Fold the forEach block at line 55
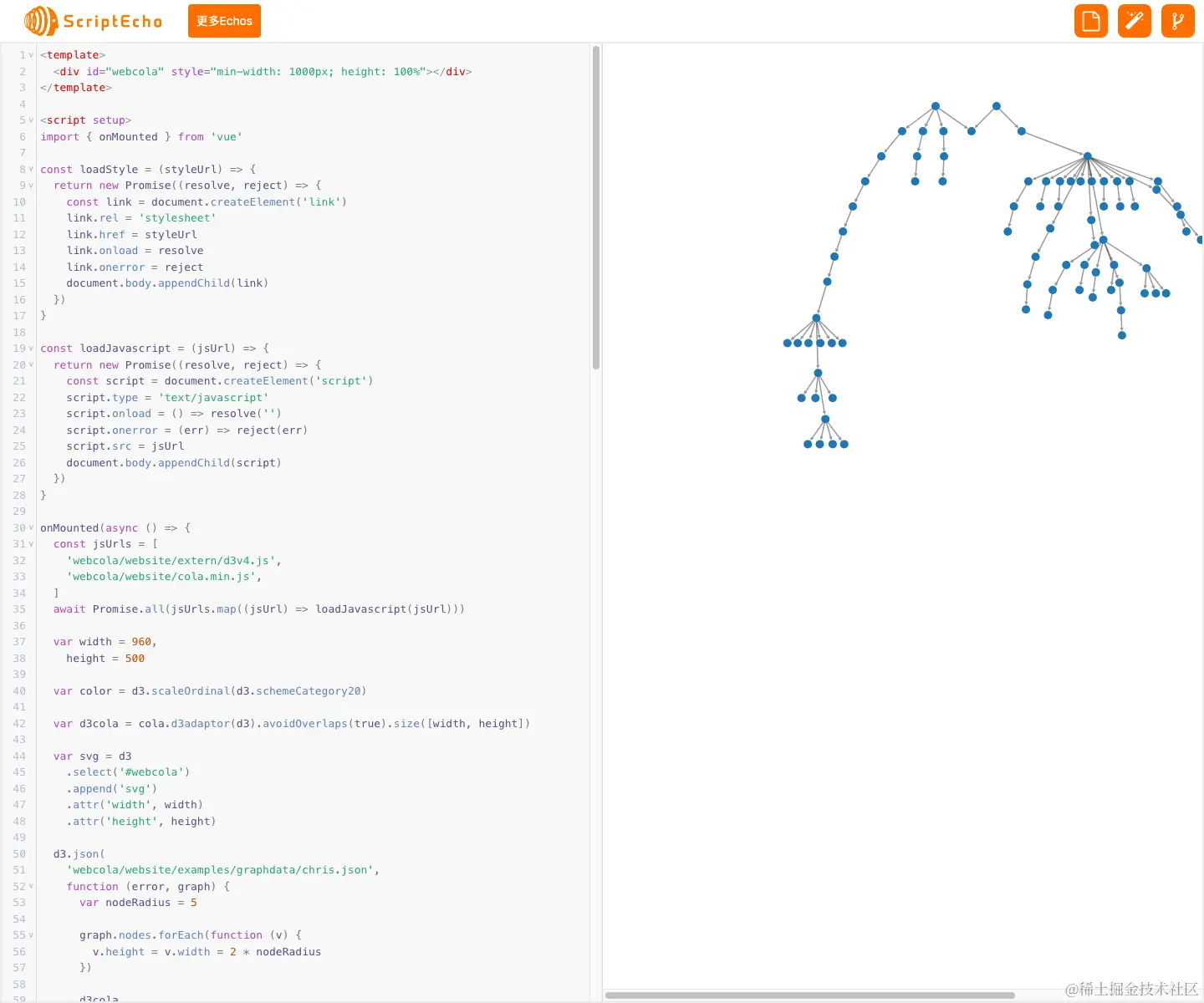Viewport: 1204px width, 1003px height. pyautogui.click(x=32, y=935)
